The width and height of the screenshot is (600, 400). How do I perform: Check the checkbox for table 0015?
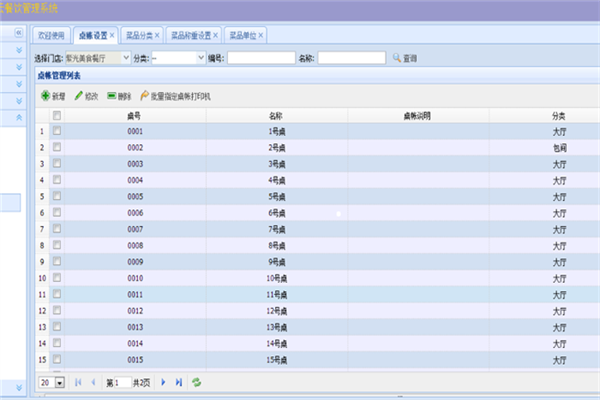(57, 359)
